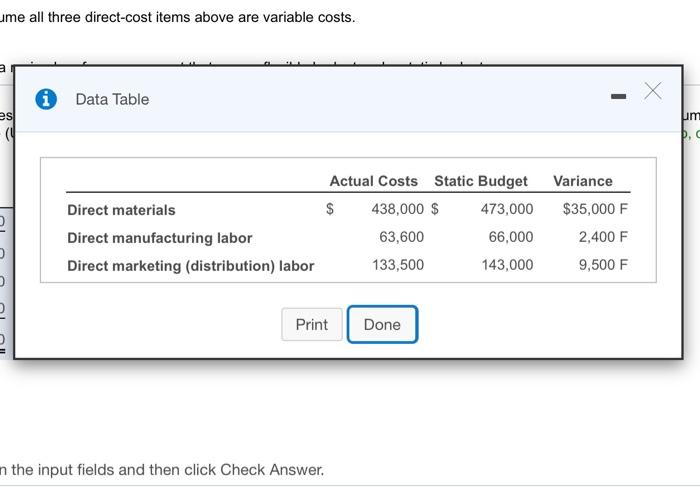Click Direct marketing (distribution) labor label

[190, 266]
